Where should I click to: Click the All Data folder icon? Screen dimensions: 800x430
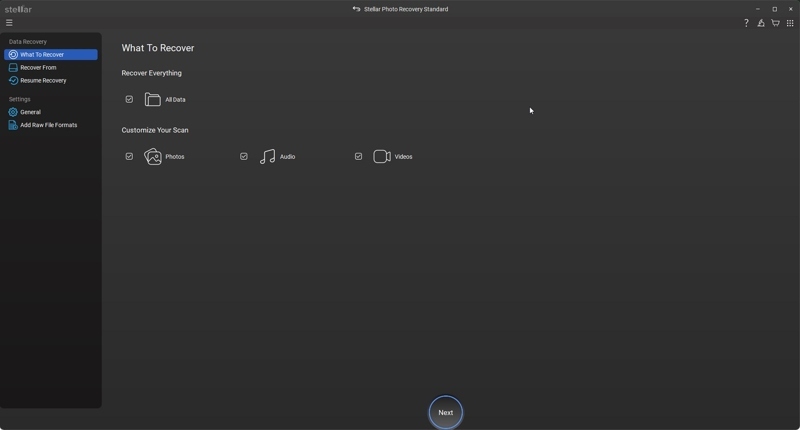(153, 100)
